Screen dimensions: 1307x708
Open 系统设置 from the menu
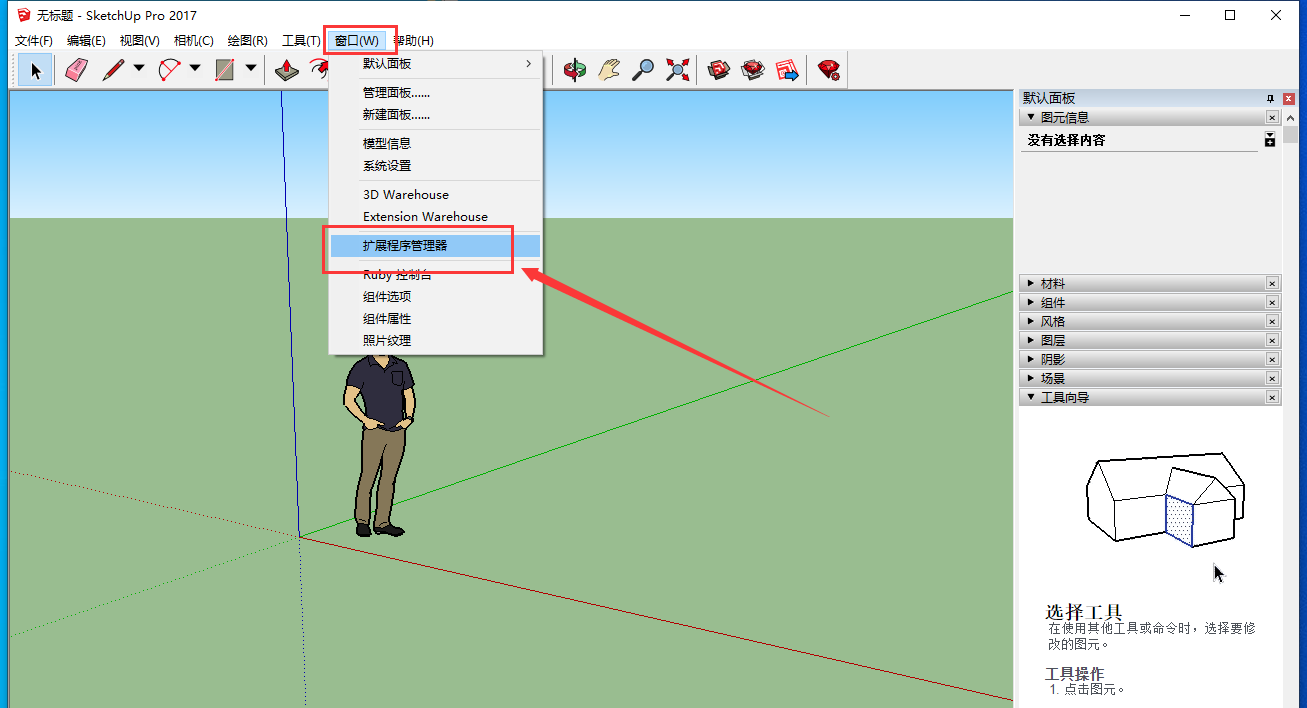tap(436, 166)
